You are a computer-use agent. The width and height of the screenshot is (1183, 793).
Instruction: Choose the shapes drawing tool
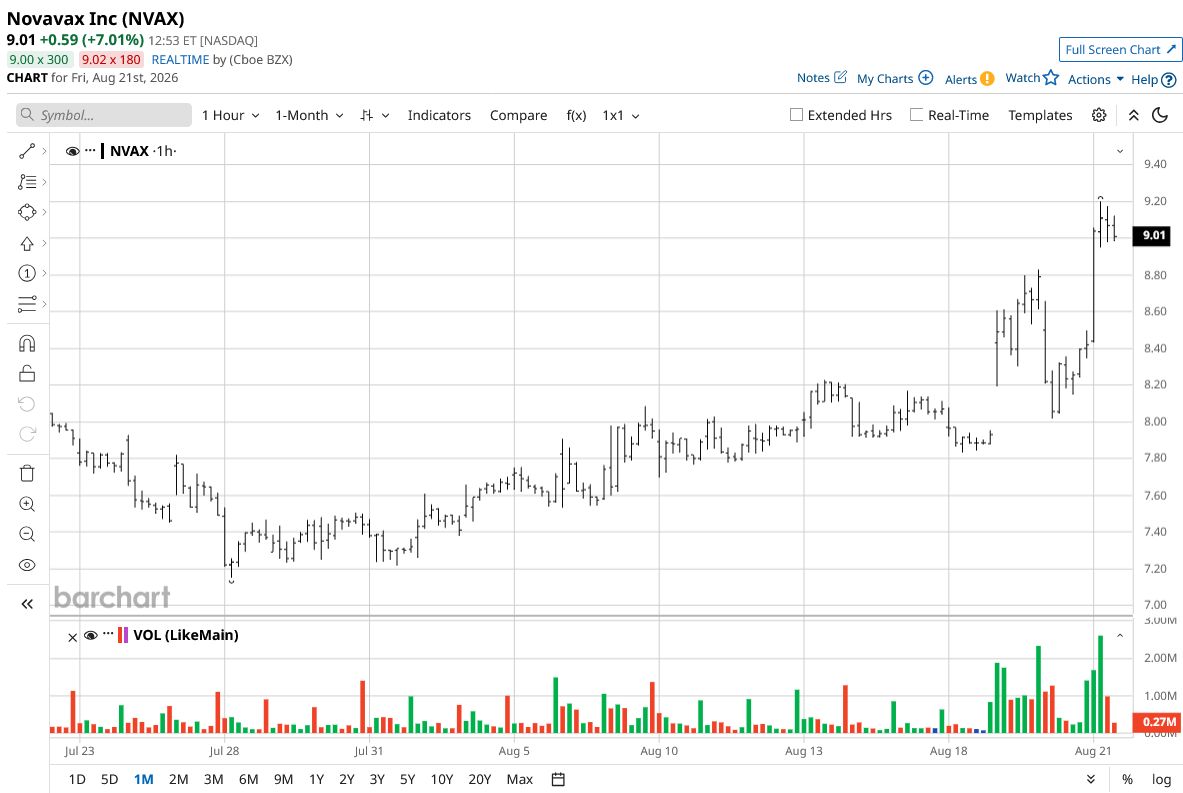coord(27,213)
